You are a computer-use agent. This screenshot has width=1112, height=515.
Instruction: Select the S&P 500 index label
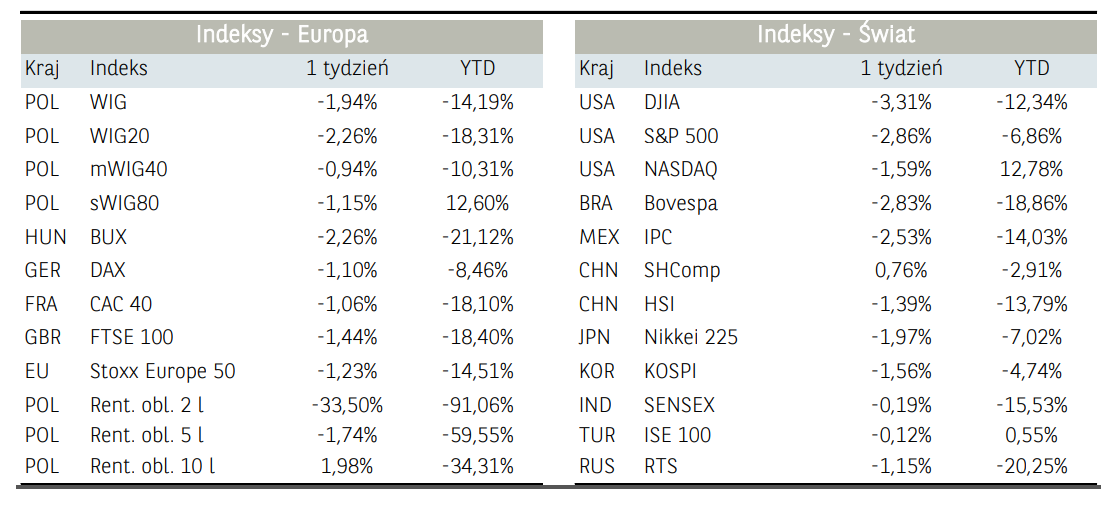click(x=681, y=136)
